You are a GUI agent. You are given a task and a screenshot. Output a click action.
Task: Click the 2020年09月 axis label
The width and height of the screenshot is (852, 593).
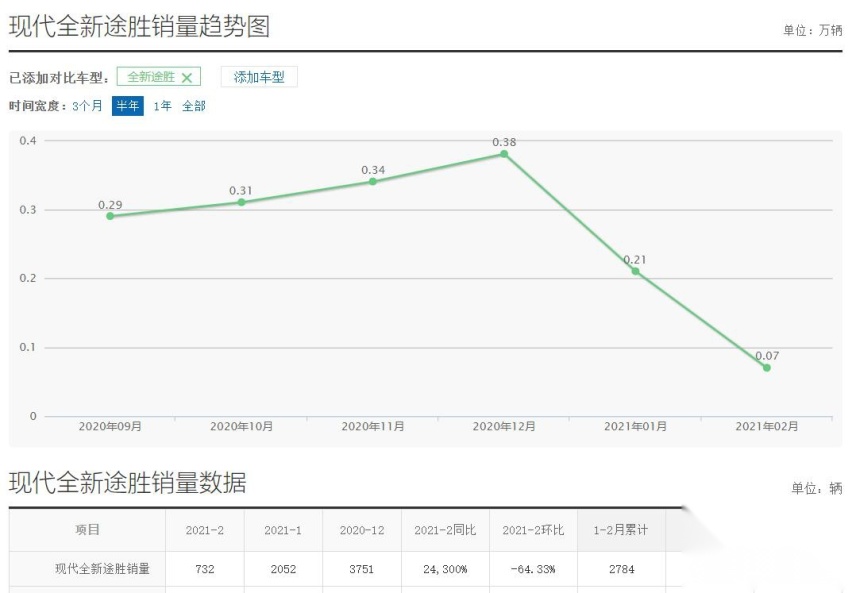(x=110, y=426)
